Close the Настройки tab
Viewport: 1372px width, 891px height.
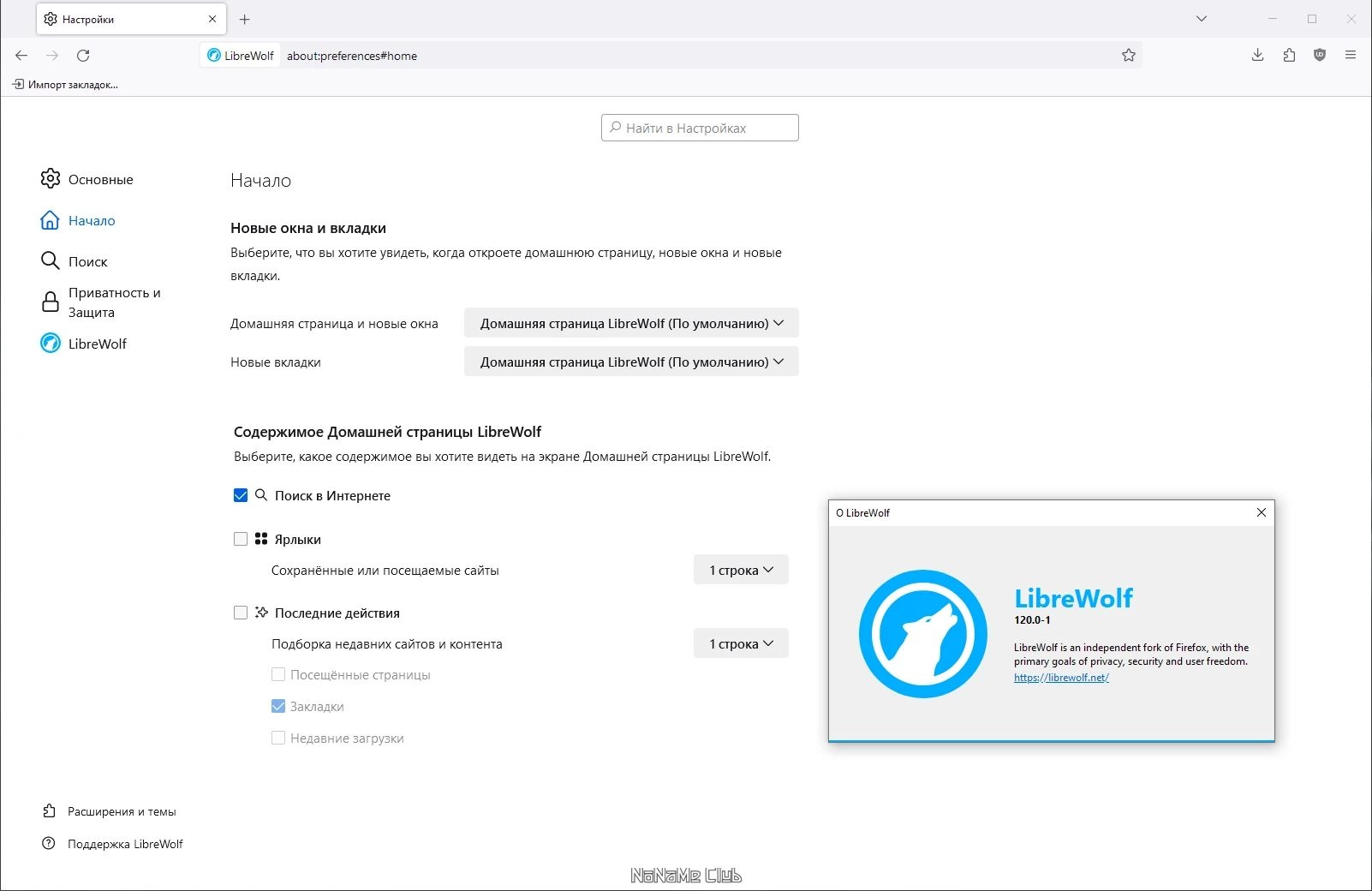coord(212,19)
